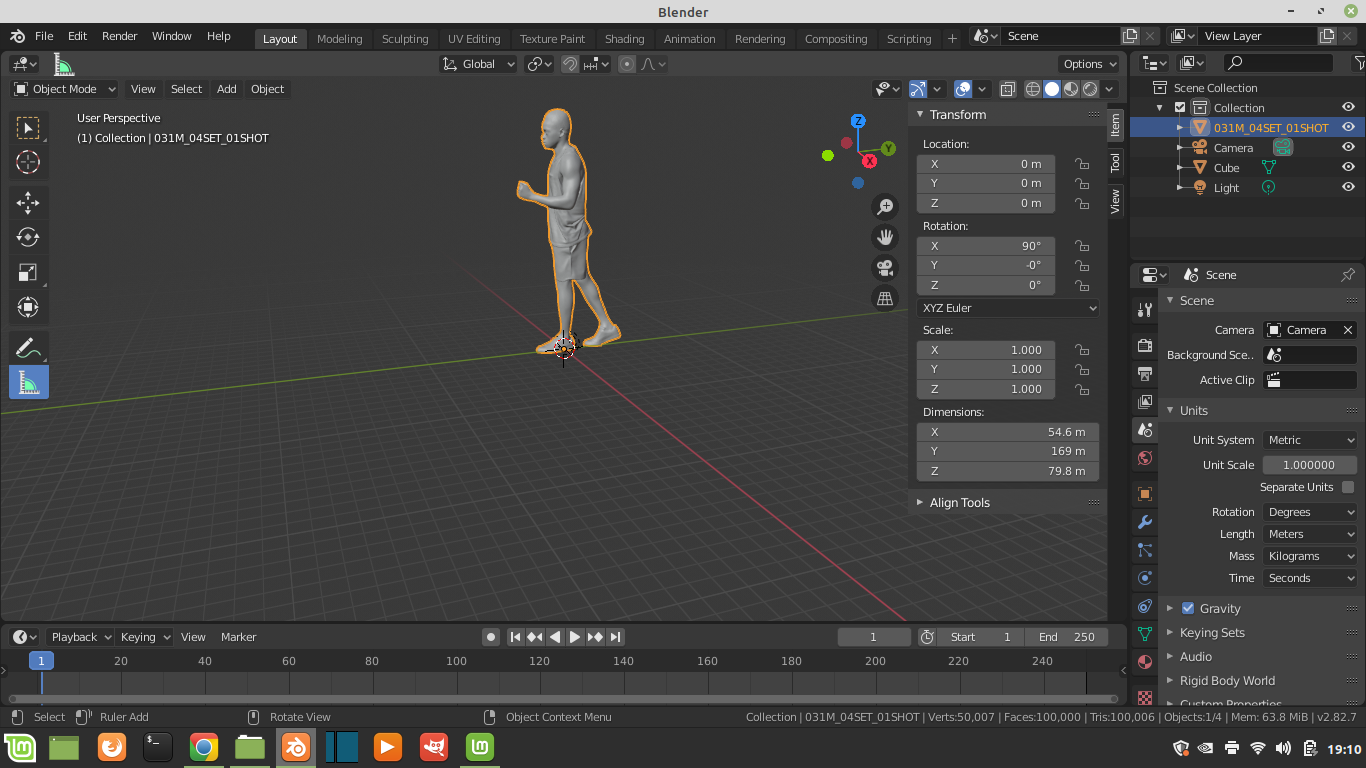The image size is (1366, 768).
Task: Open the Object Mode dropdown
Action: (x=65, y=89)
